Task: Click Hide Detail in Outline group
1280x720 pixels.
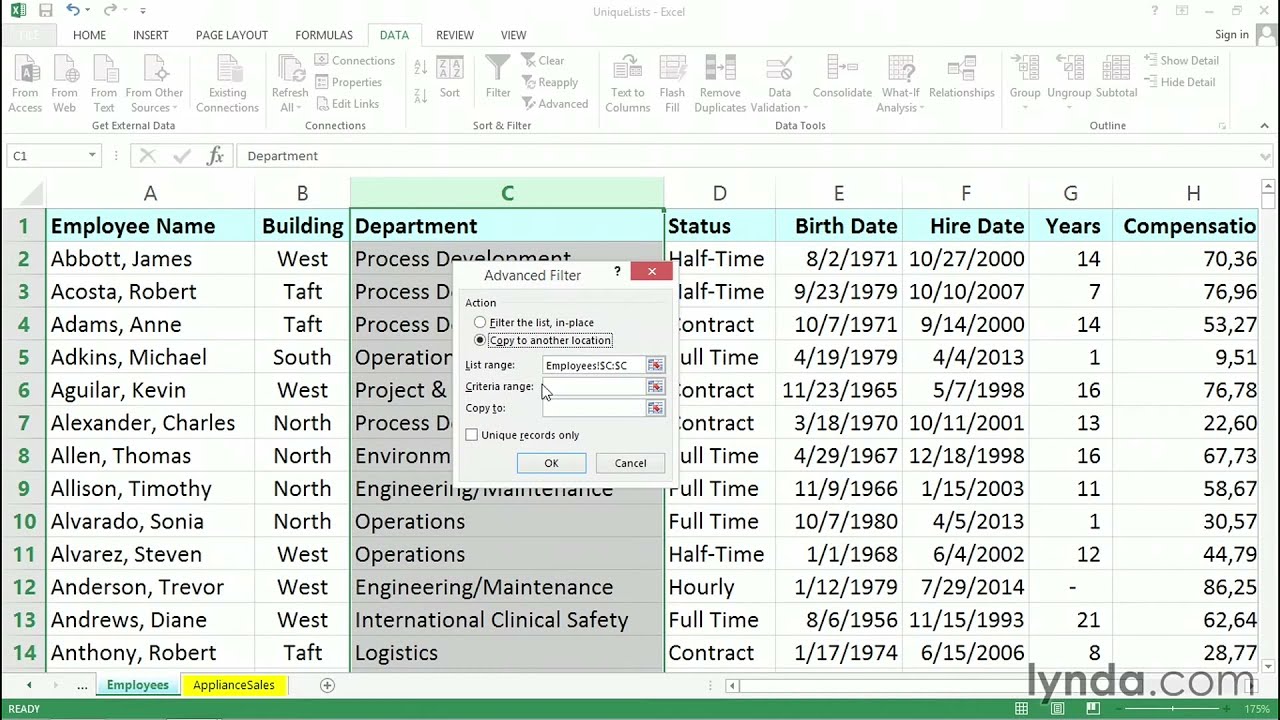Action: tap(1179, 82)
